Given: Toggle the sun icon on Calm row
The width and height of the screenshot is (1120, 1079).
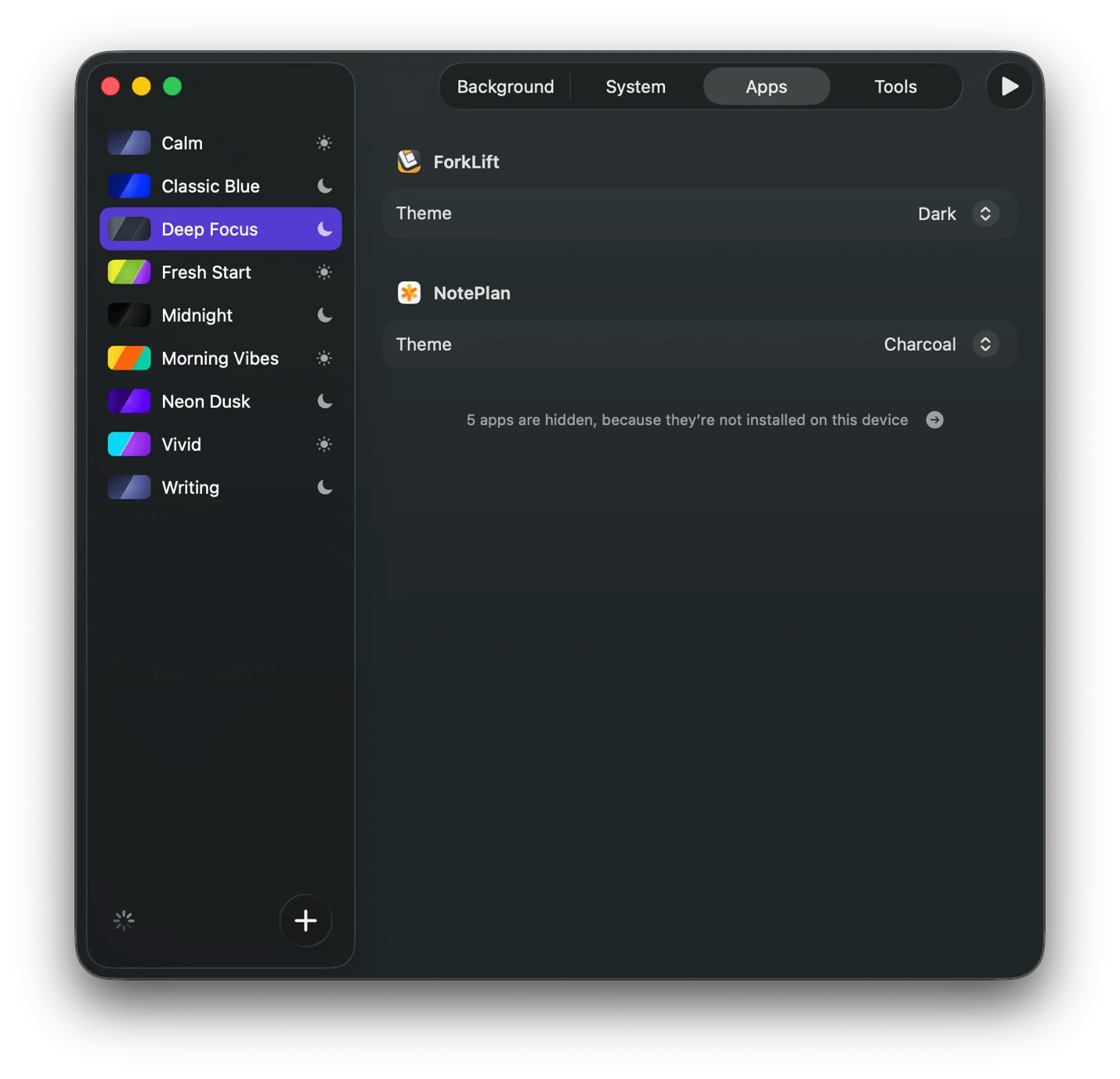Looking at the screenshot, I should click(x=324, y=143).
